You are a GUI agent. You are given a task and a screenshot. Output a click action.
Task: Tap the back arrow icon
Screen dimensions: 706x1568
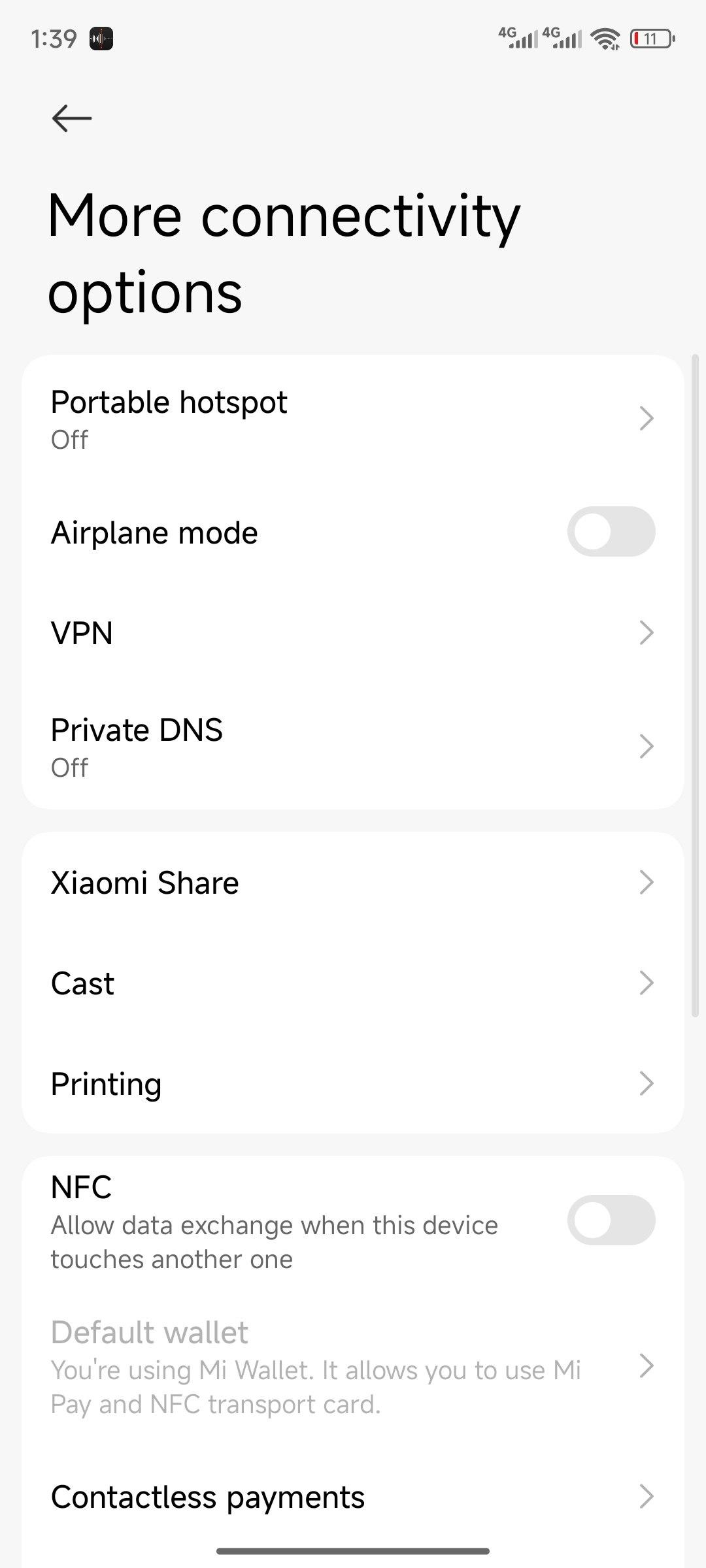[x=71, y=118]
